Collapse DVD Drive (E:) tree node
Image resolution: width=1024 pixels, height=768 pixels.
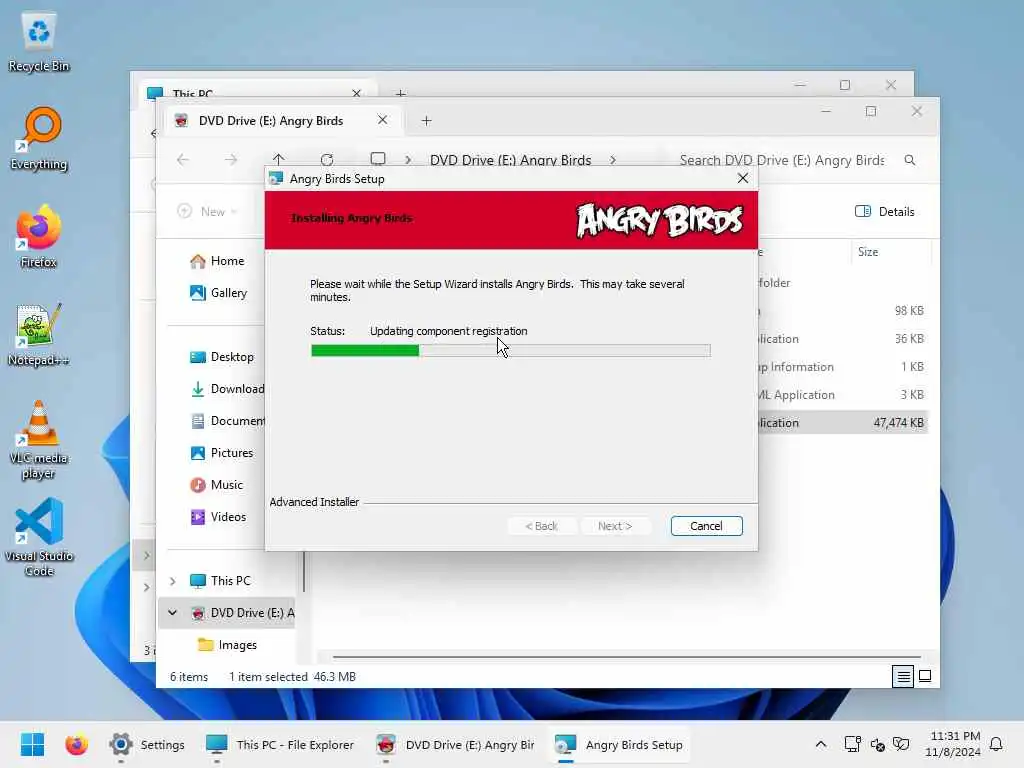pos(172,613)
